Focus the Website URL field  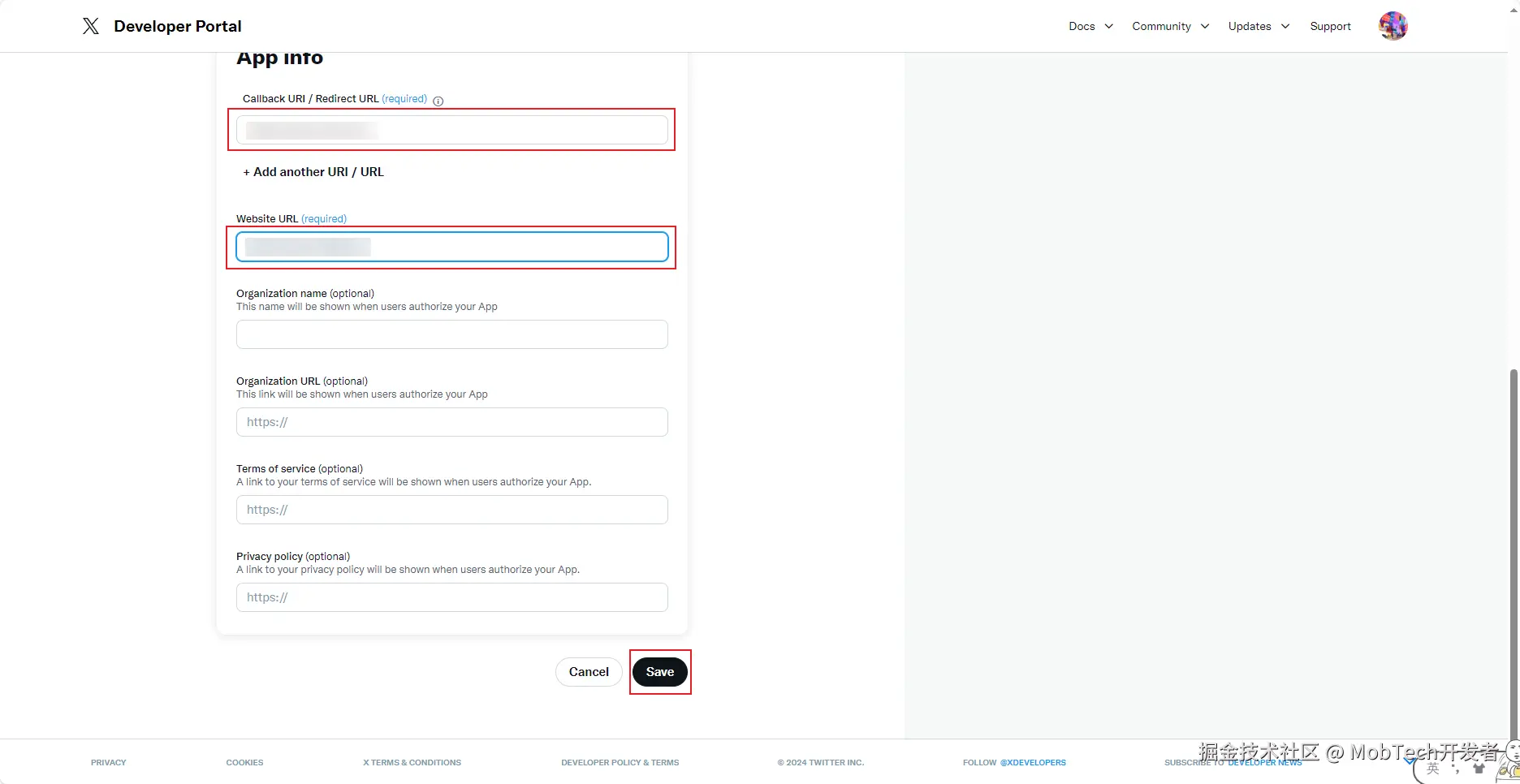coord(452,247)
